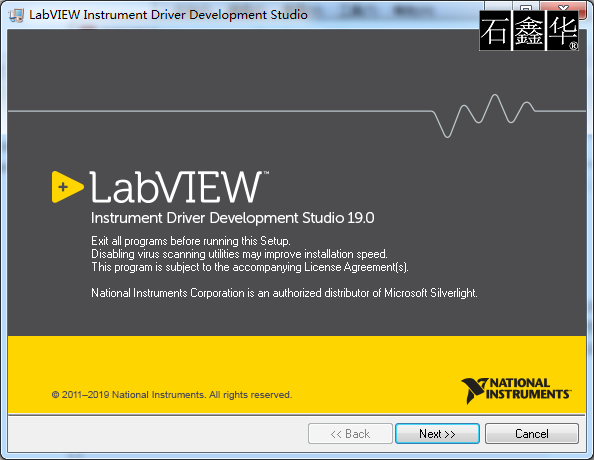Click the yellow LabVIEW arrow logo
Viewport: 594px width, 460px height.
pyautogui.click(x=67, y=187)
